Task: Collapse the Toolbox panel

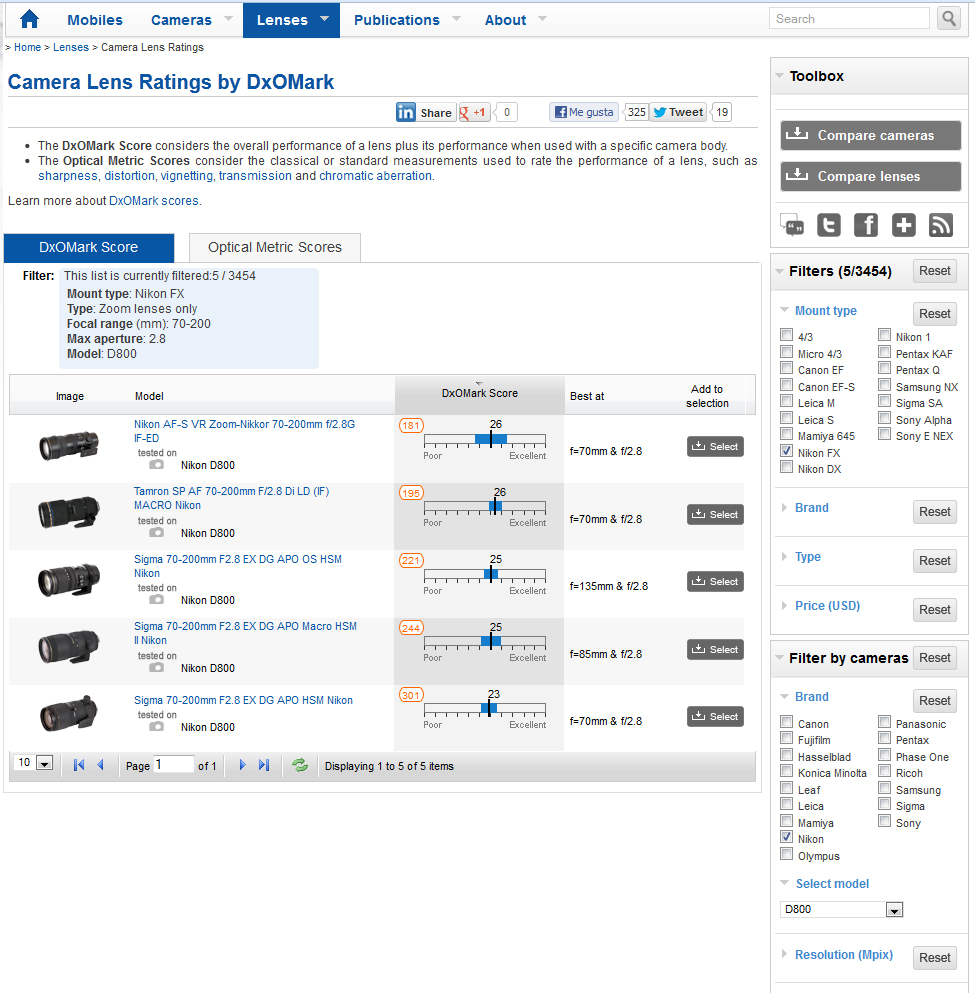Action: (x=779, y=76)
